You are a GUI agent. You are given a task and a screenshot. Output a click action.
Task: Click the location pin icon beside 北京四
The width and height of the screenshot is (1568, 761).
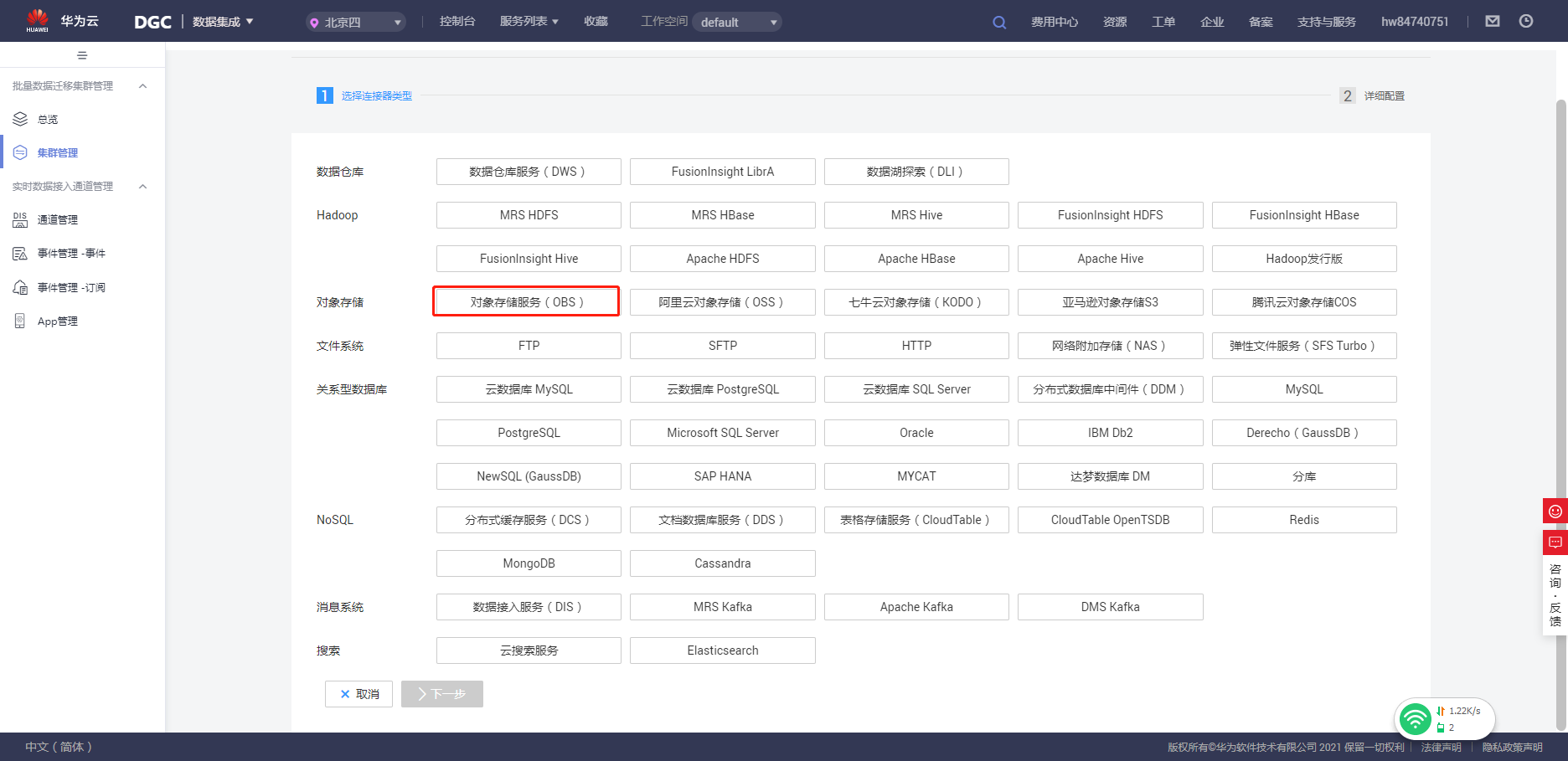coord(314,23)
